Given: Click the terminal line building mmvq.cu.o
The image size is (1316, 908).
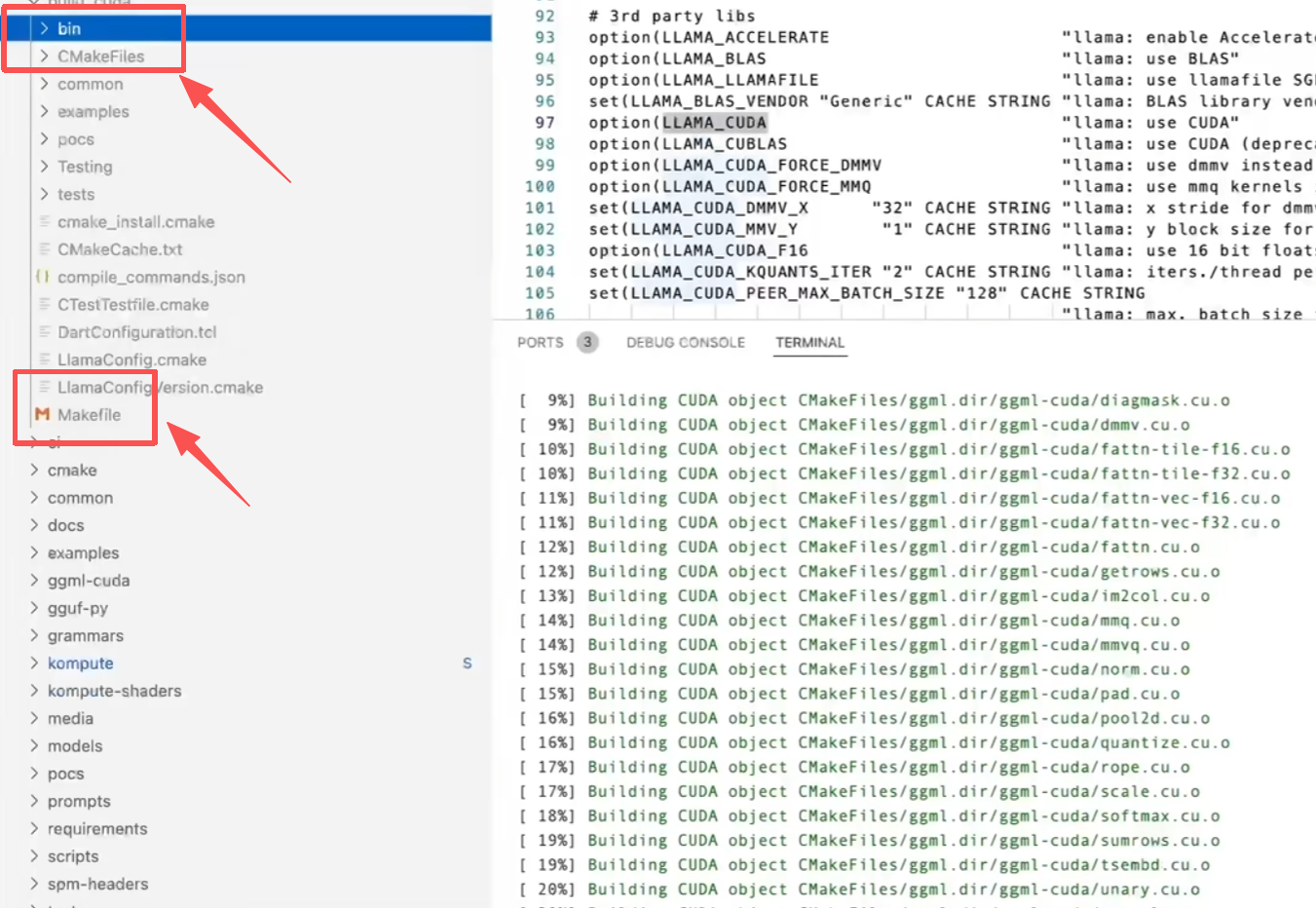Looking at the screenshot, I should point(854,645).
